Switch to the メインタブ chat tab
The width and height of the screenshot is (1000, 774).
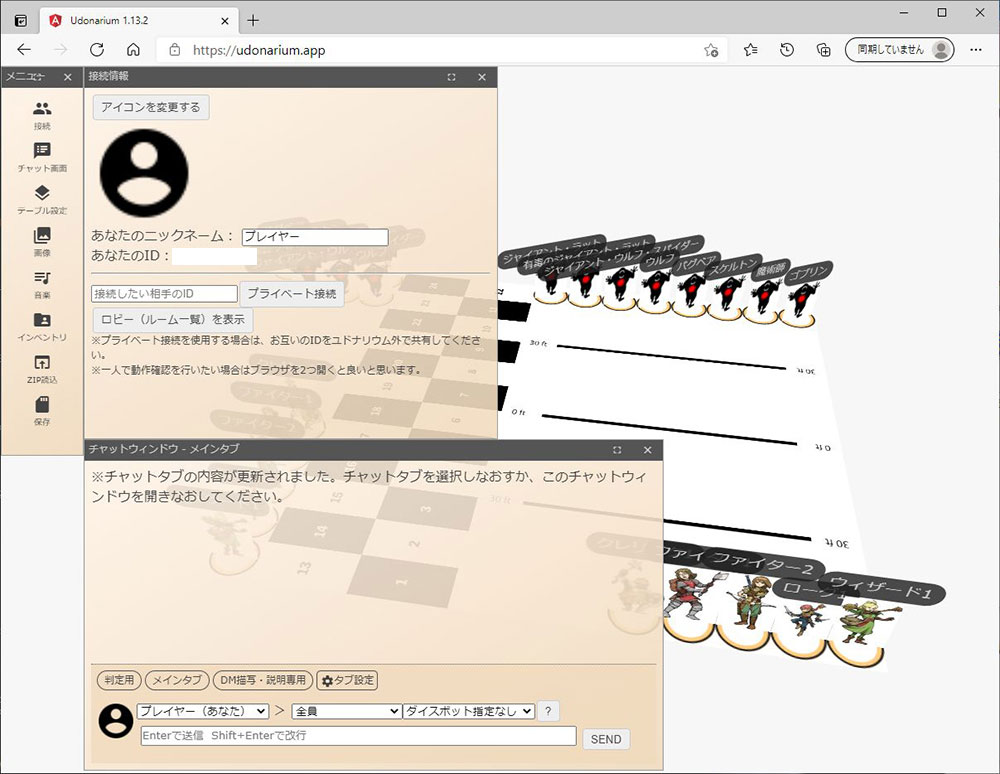(177, 680)
